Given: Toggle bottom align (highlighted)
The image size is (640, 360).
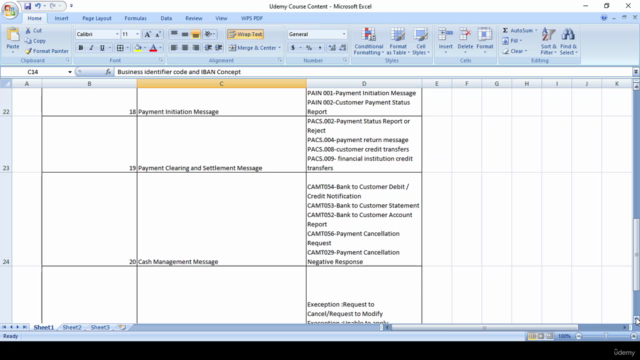Looking at the screenshot, I should (x=196, y=34).
